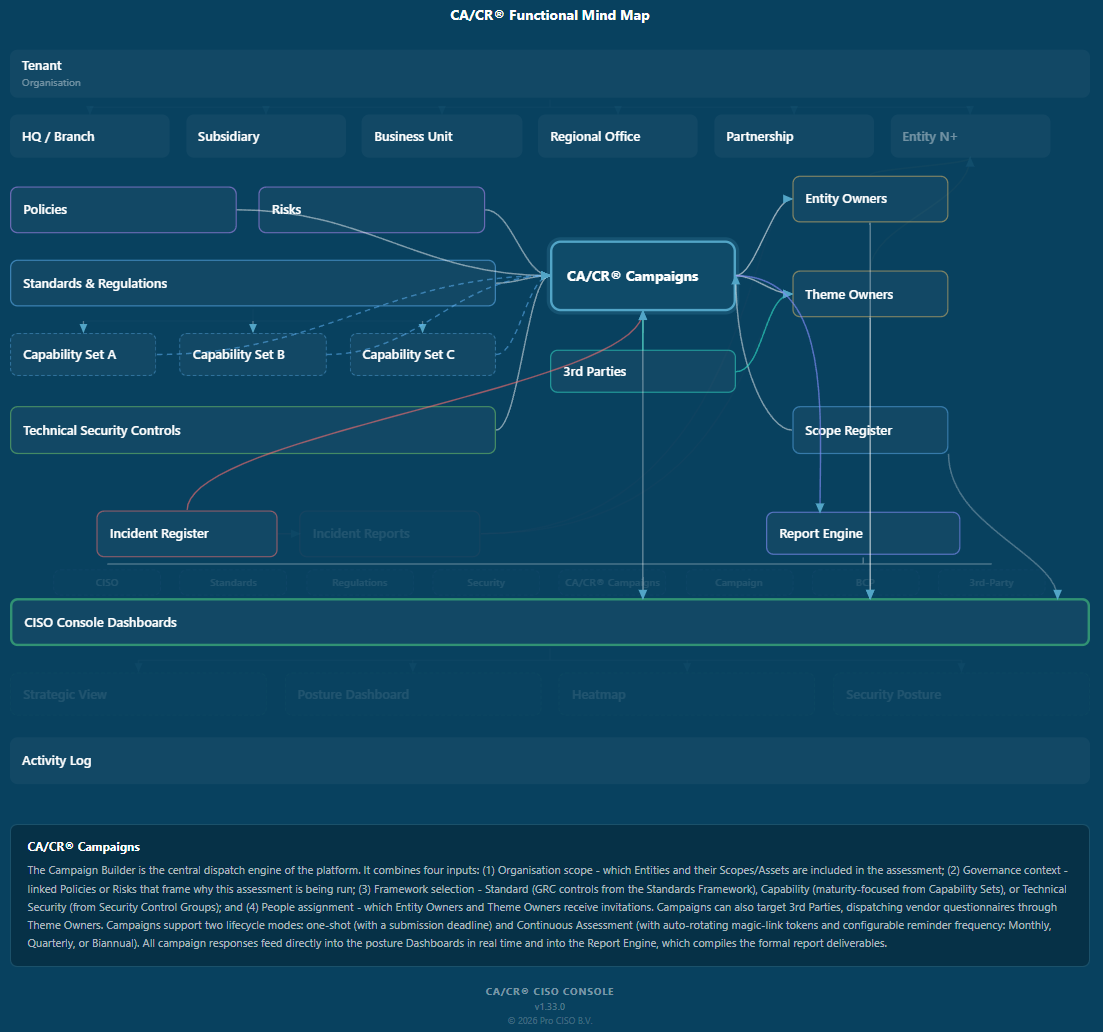Click the CA/CR CISO CONSOLE footer text

[x=549, y=991]
